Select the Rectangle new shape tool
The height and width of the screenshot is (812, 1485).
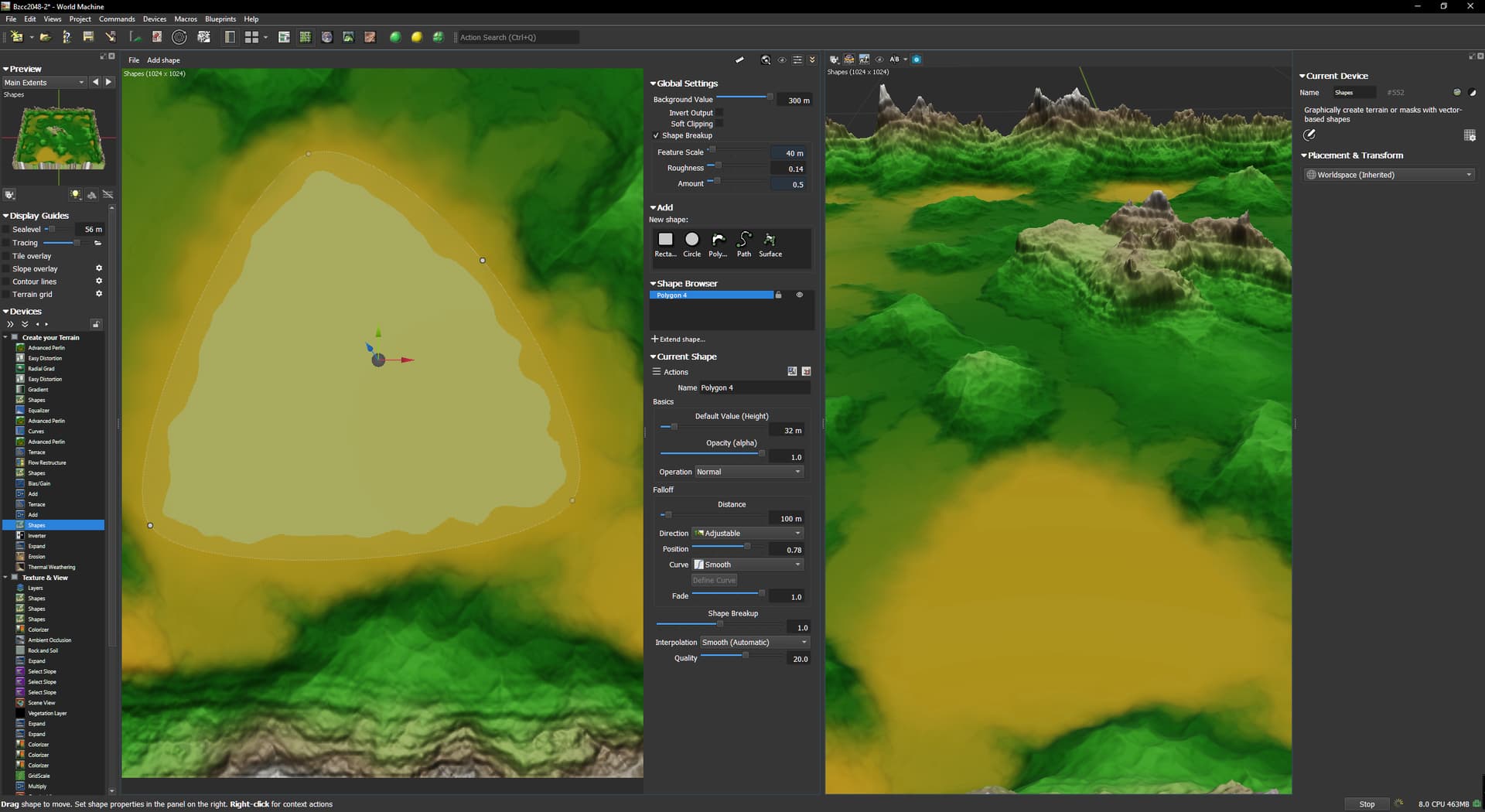pyautogui.click(x=665, y=241)
